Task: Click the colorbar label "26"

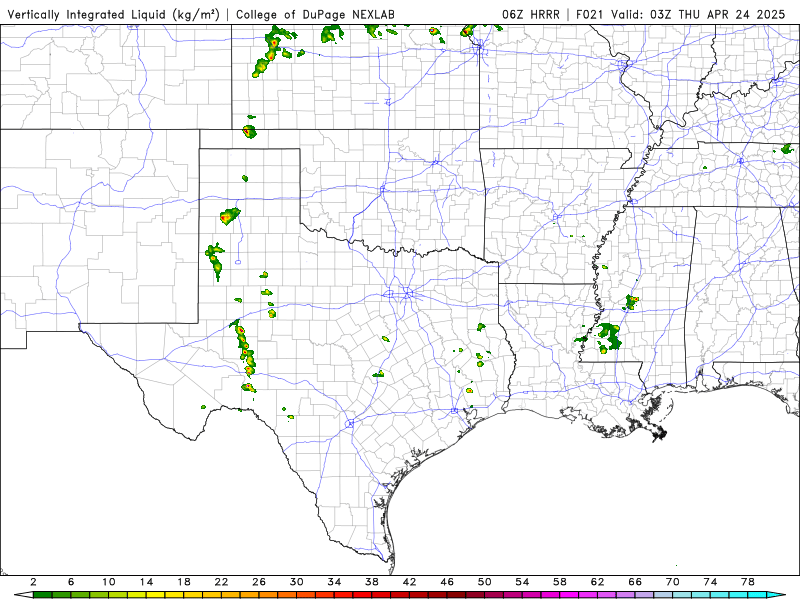Action: [x=259, y=582]
